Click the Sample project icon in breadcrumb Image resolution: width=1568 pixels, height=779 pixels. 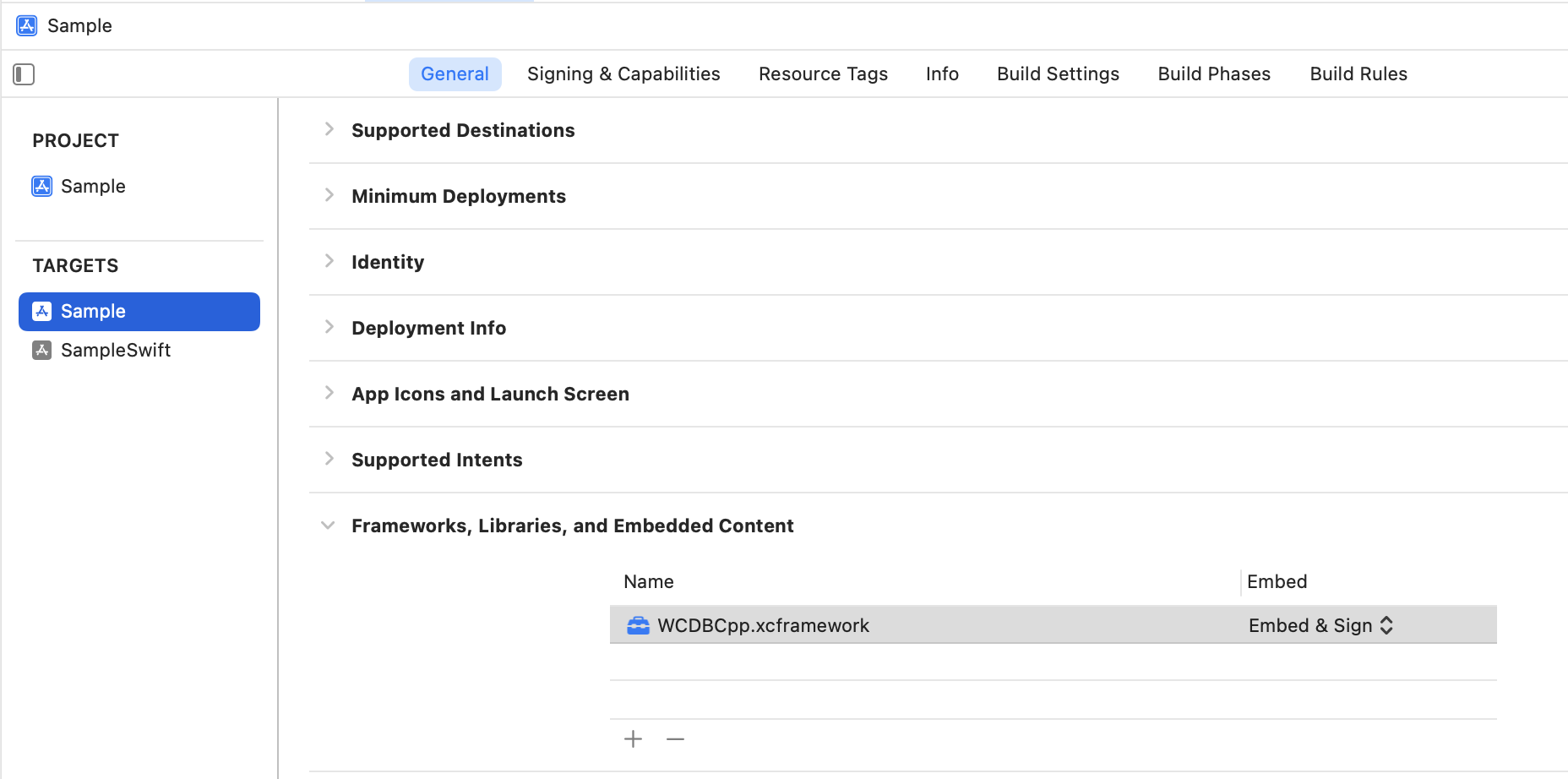click(x=27, y=25)
